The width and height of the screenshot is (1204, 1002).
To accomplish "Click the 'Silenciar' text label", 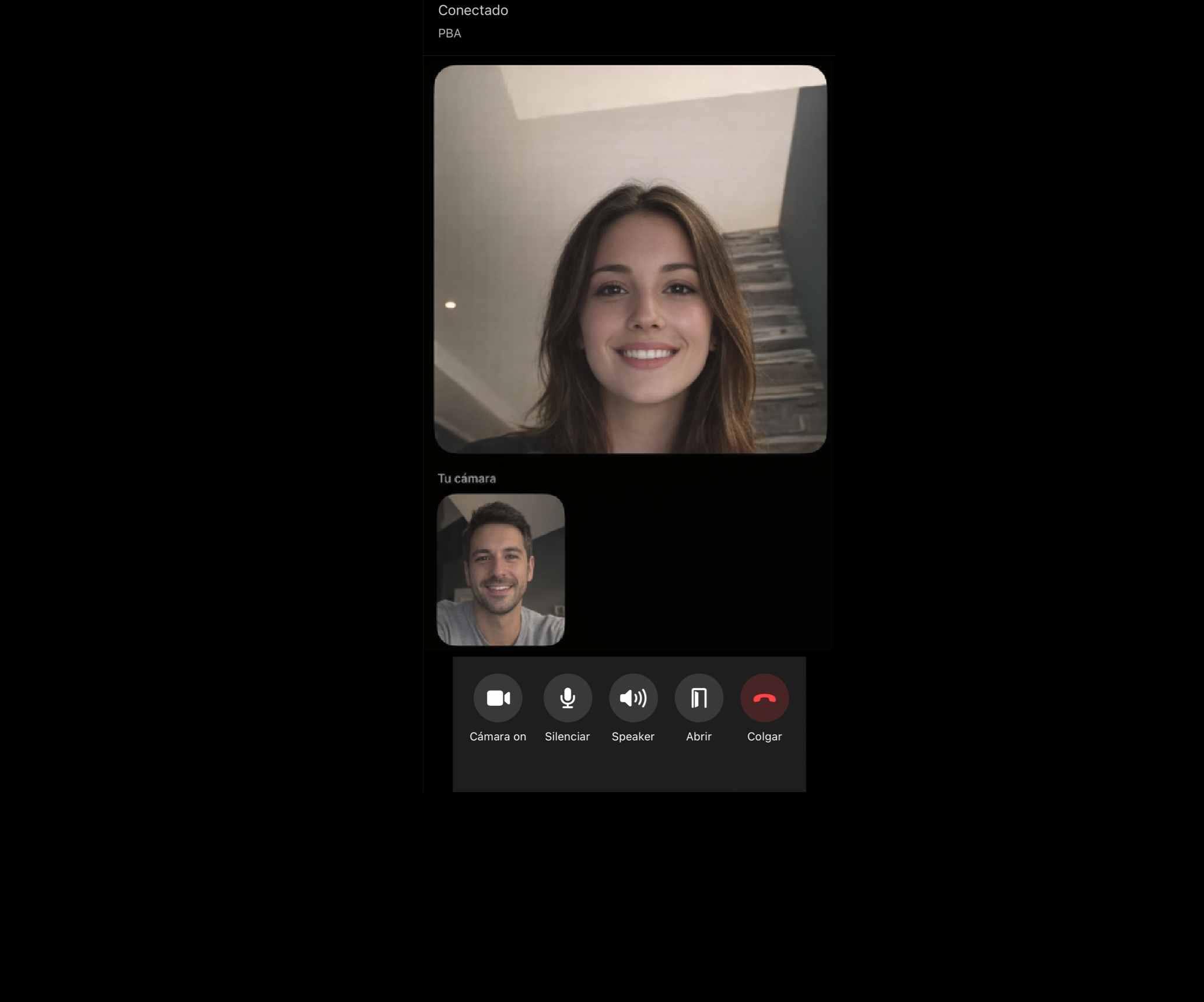I will 567,737.
